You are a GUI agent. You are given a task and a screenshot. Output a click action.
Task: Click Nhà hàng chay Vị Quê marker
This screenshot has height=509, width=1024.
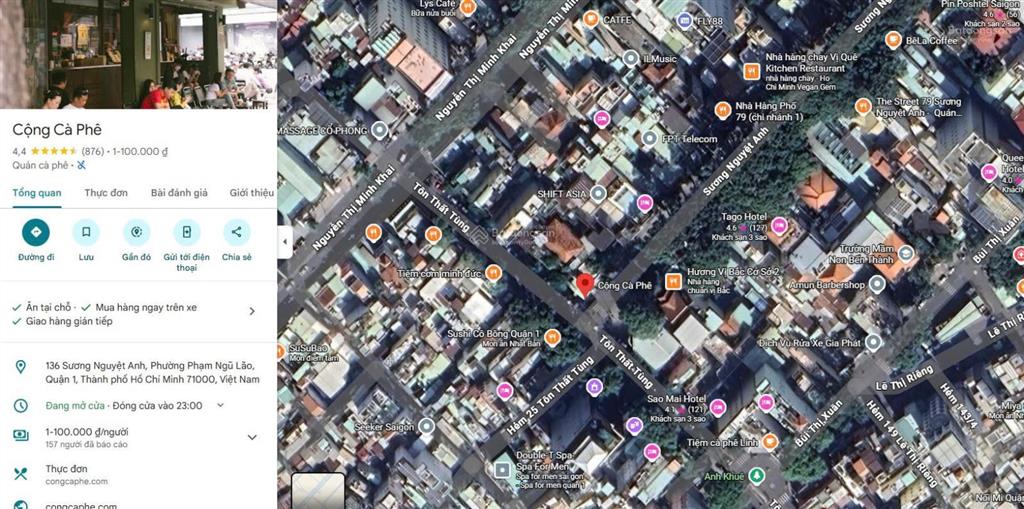point(752,71)
